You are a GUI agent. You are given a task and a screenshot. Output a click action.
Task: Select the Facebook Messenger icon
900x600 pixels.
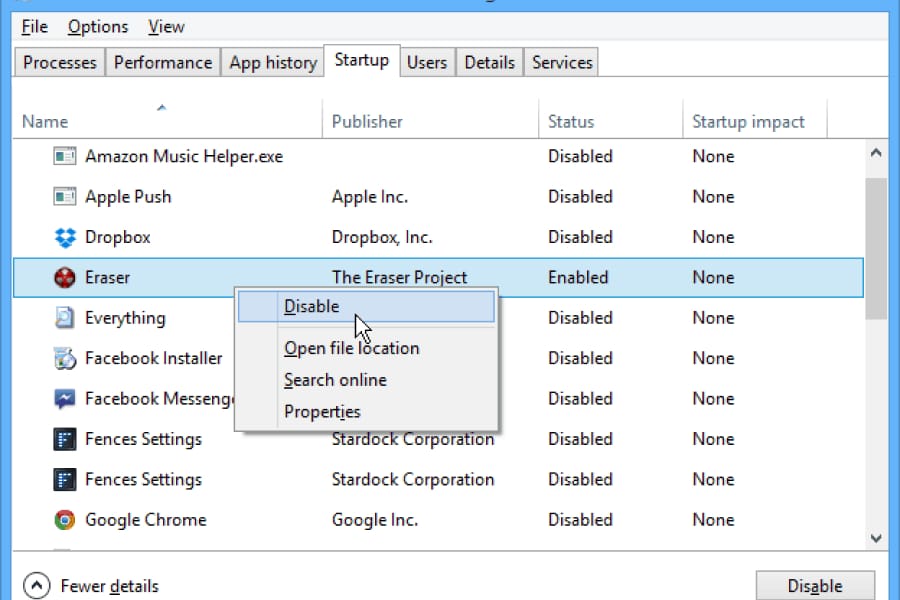coord(65,399)
